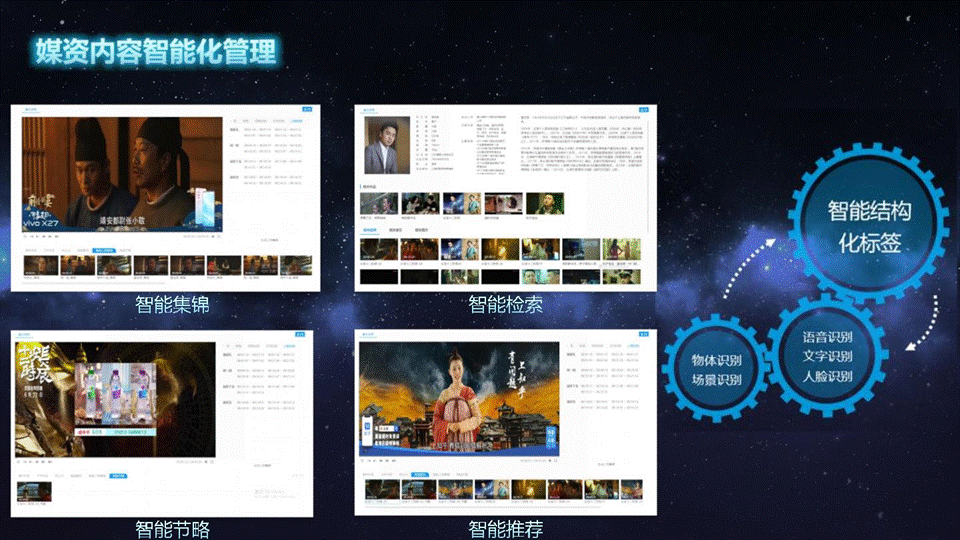Click the 智能集锦 caption
The width and height of the screenshot is (960, 540).
click(172, 304)
